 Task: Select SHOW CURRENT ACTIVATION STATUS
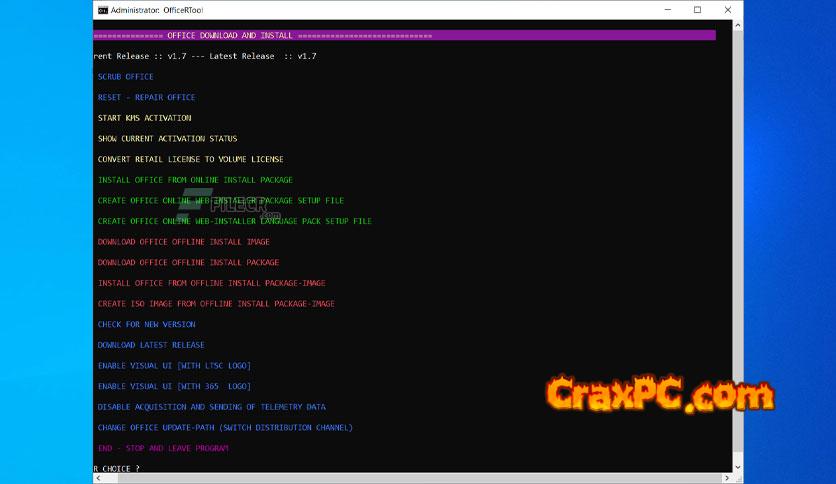tap(167, 139)
